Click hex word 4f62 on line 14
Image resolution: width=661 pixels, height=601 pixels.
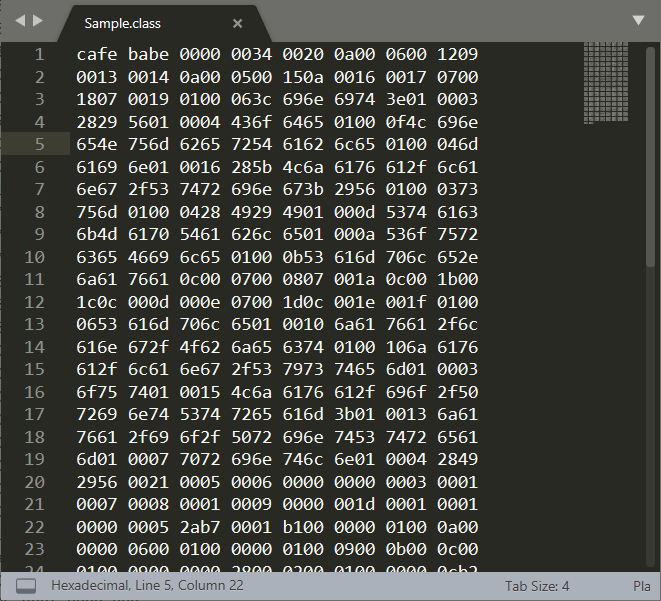pyautogui.click(x=200, y=347)
